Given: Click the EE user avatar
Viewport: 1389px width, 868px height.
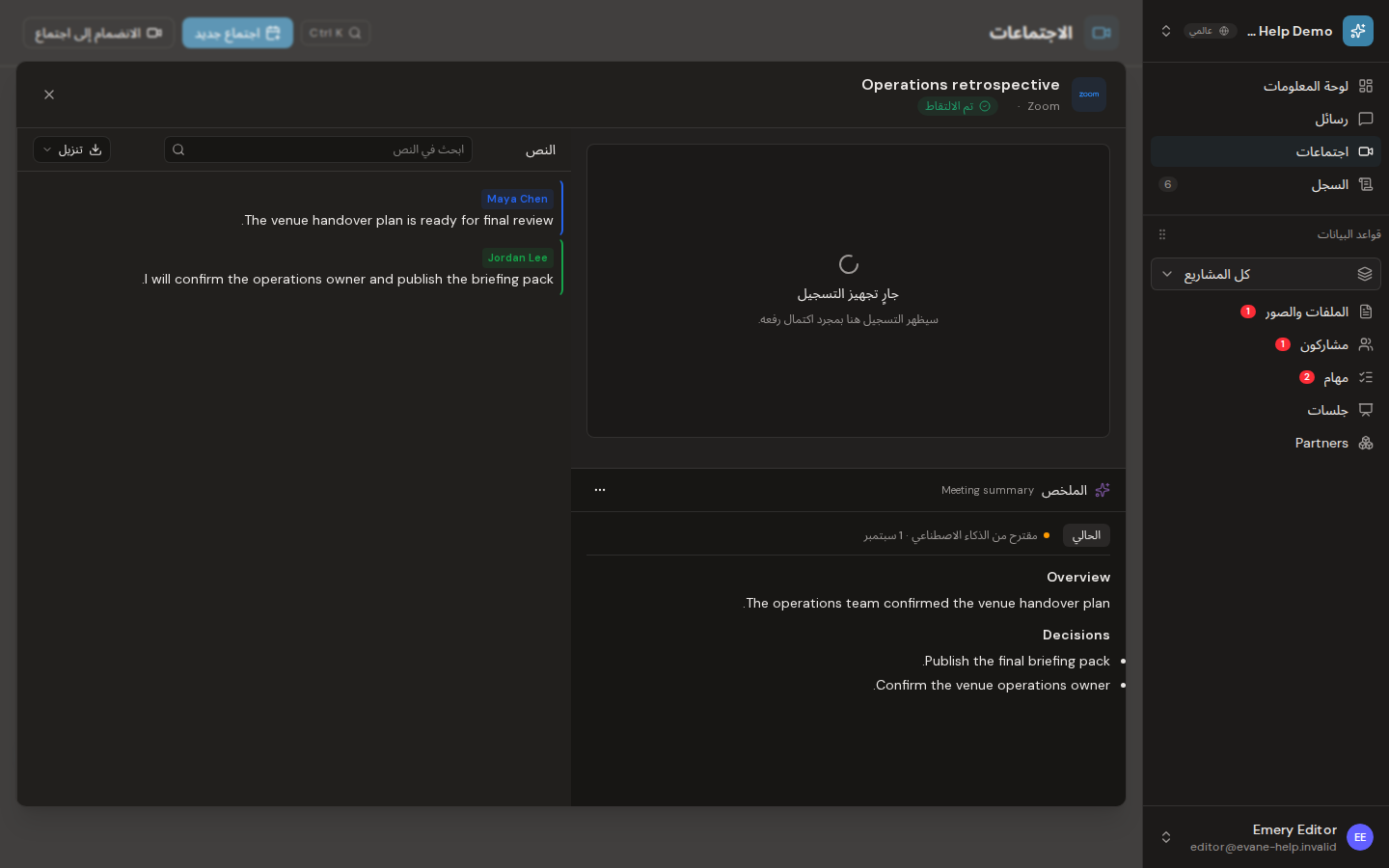Looking at the screenshot, I should 1360,837.
